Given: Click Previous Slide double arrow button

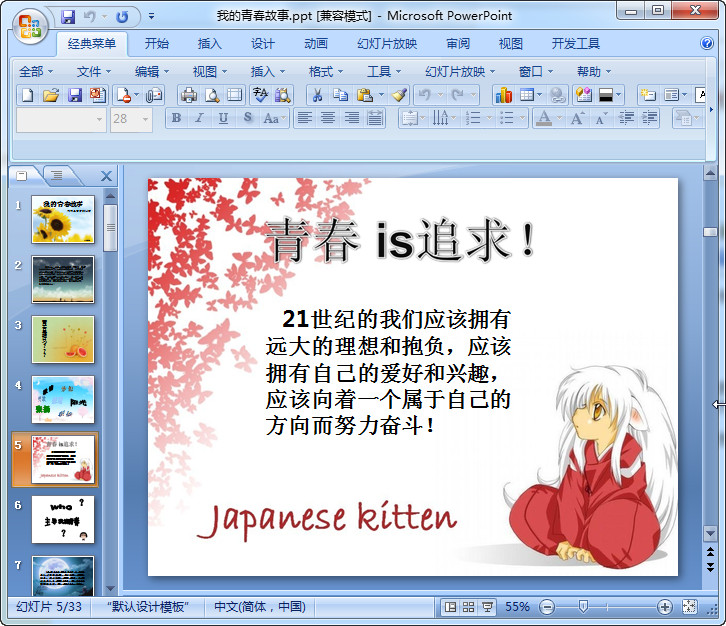Looking at the screenshot, I should pyautogui.click(x=710, y=551).
